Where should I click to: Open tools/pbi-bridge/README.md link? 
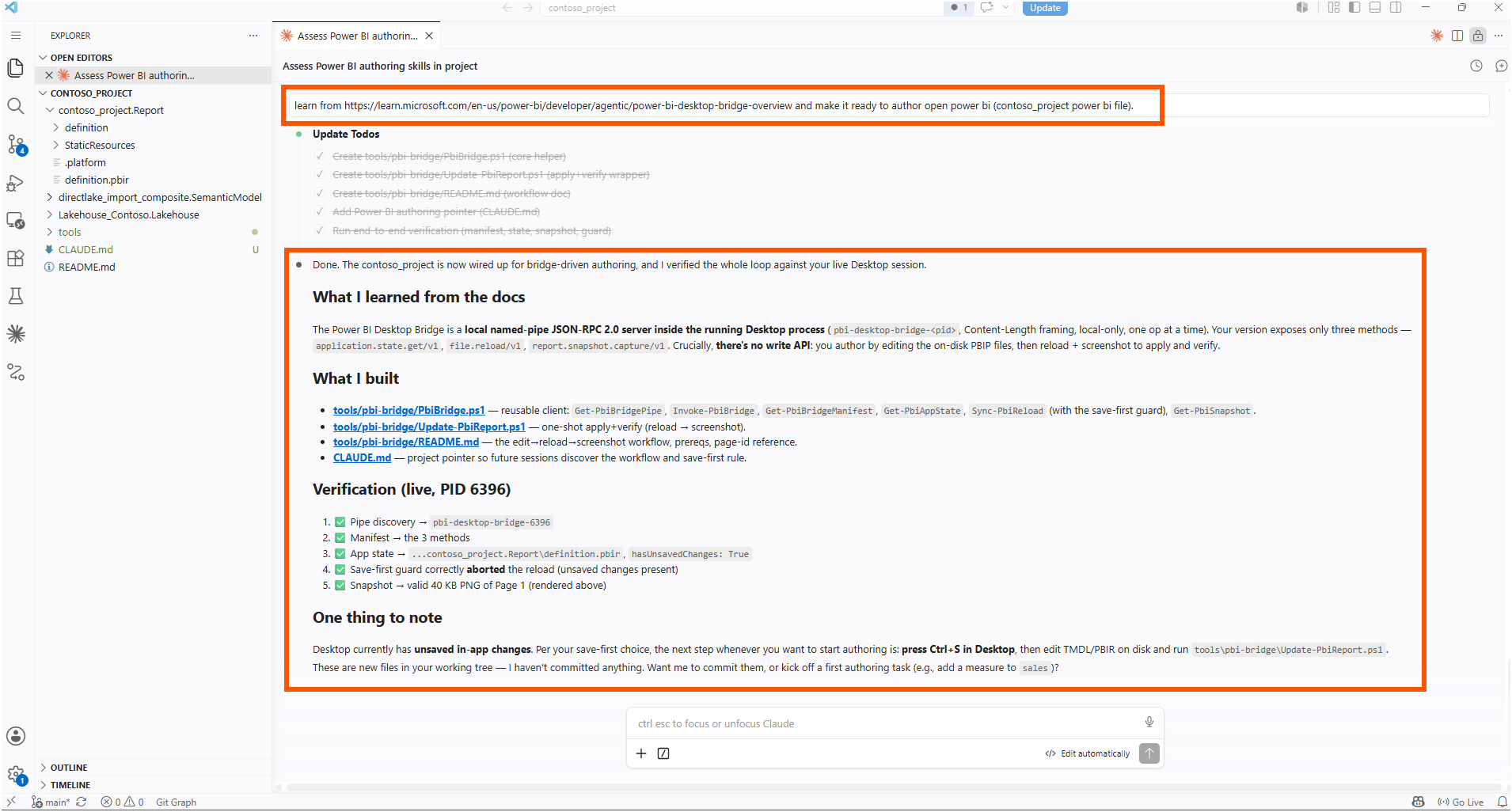[406, 442]
